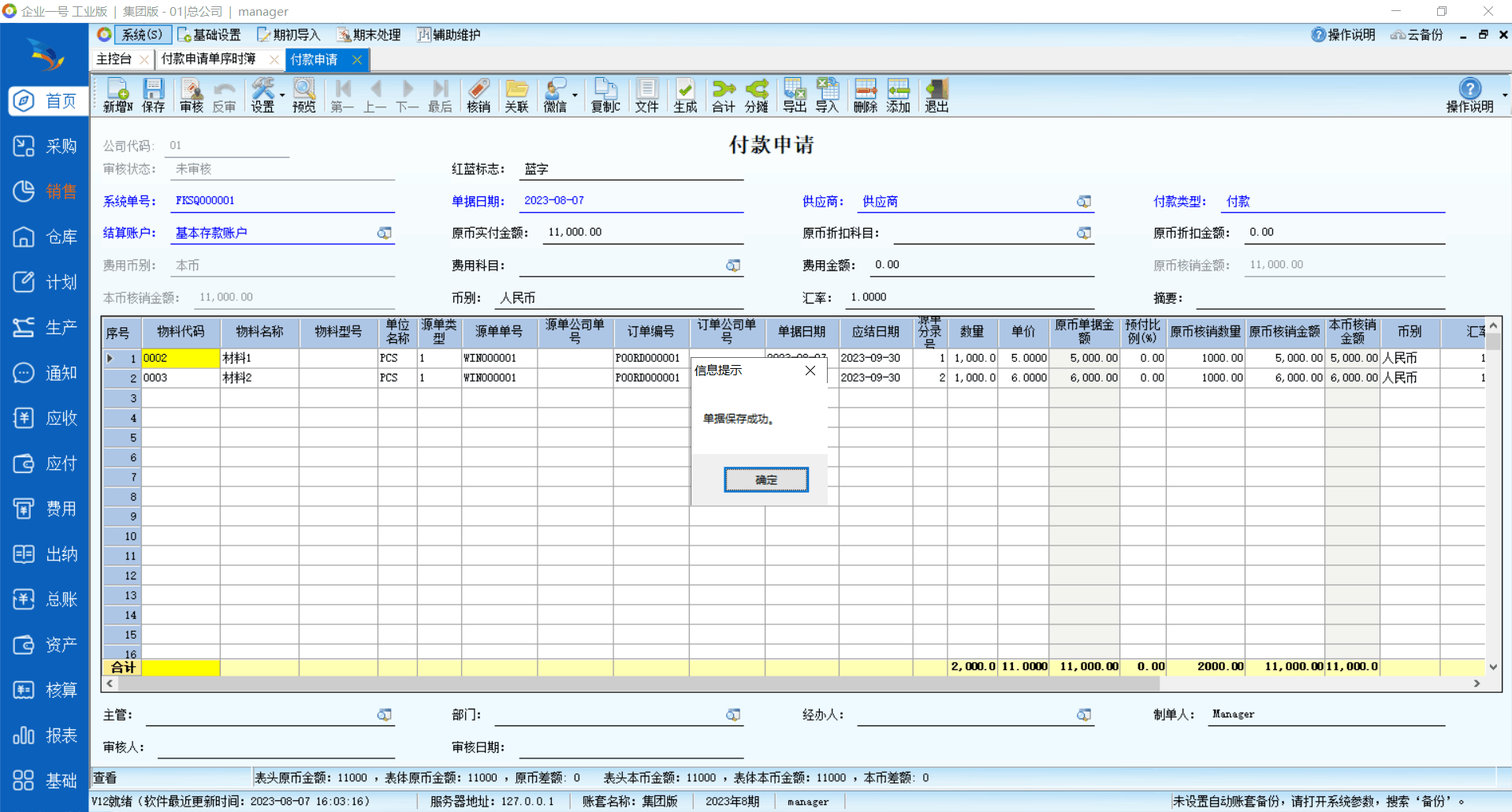This screenshot has height=812, width=1512.
Task: Open the 费用科目 field lookup button
Action: click(x=733, y=266)
